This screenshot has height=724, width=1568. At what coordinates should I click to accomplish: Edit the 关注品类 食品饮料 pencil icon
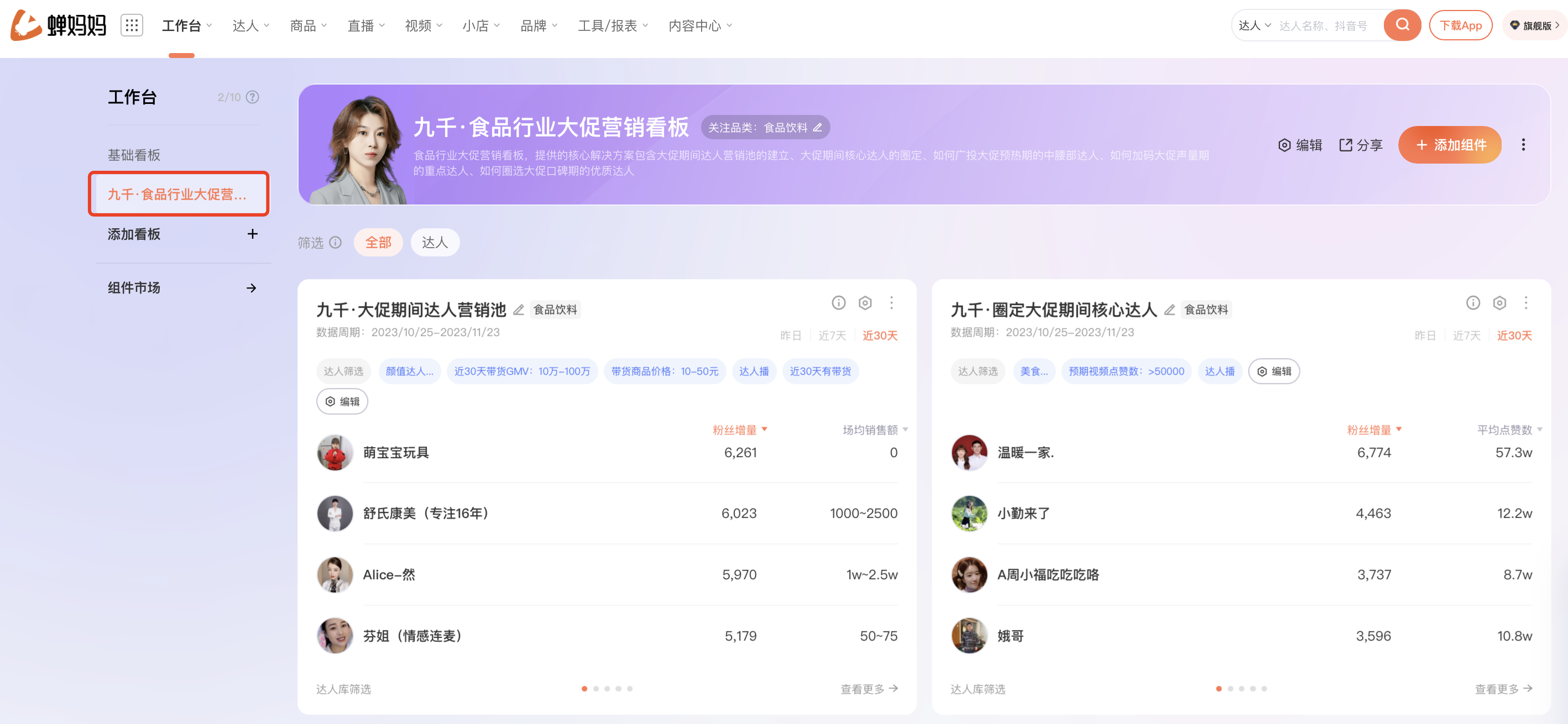[x=818, y=128]
